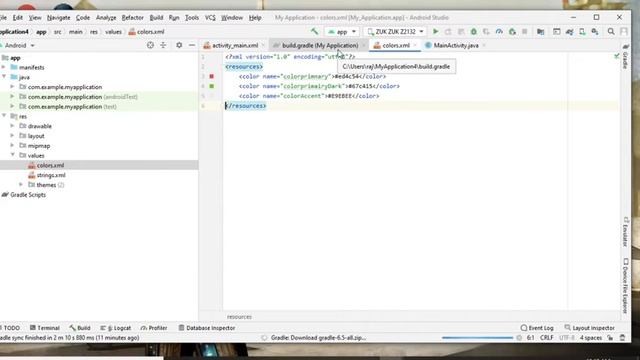Click the colorAccent line in editor

(309, 96)
